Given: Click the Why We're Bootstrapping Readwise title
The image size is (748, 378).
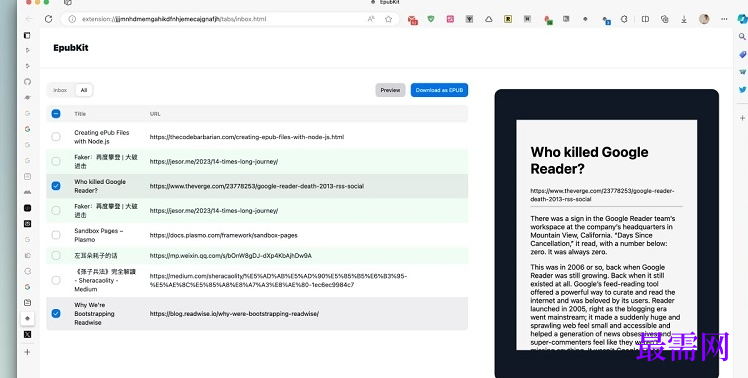Looking at the screenshot, I should click(94, 314).
